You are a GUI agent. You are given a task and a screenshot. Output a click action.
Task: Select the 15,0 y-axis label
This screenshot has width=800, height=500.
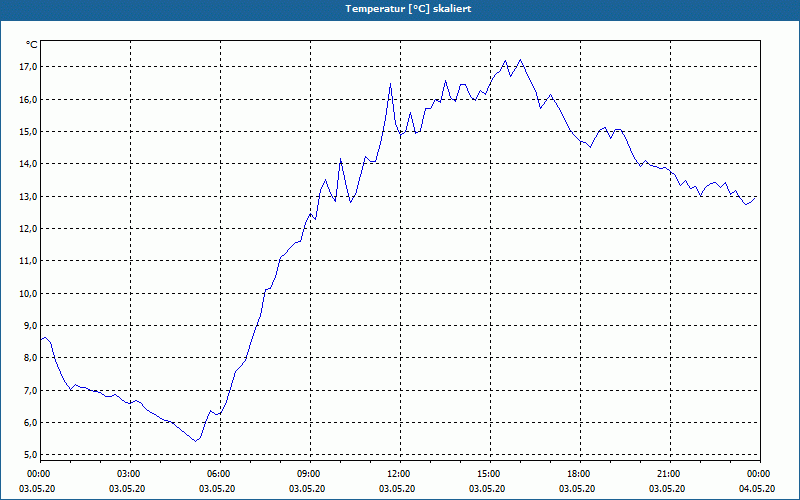click(28, 132)
